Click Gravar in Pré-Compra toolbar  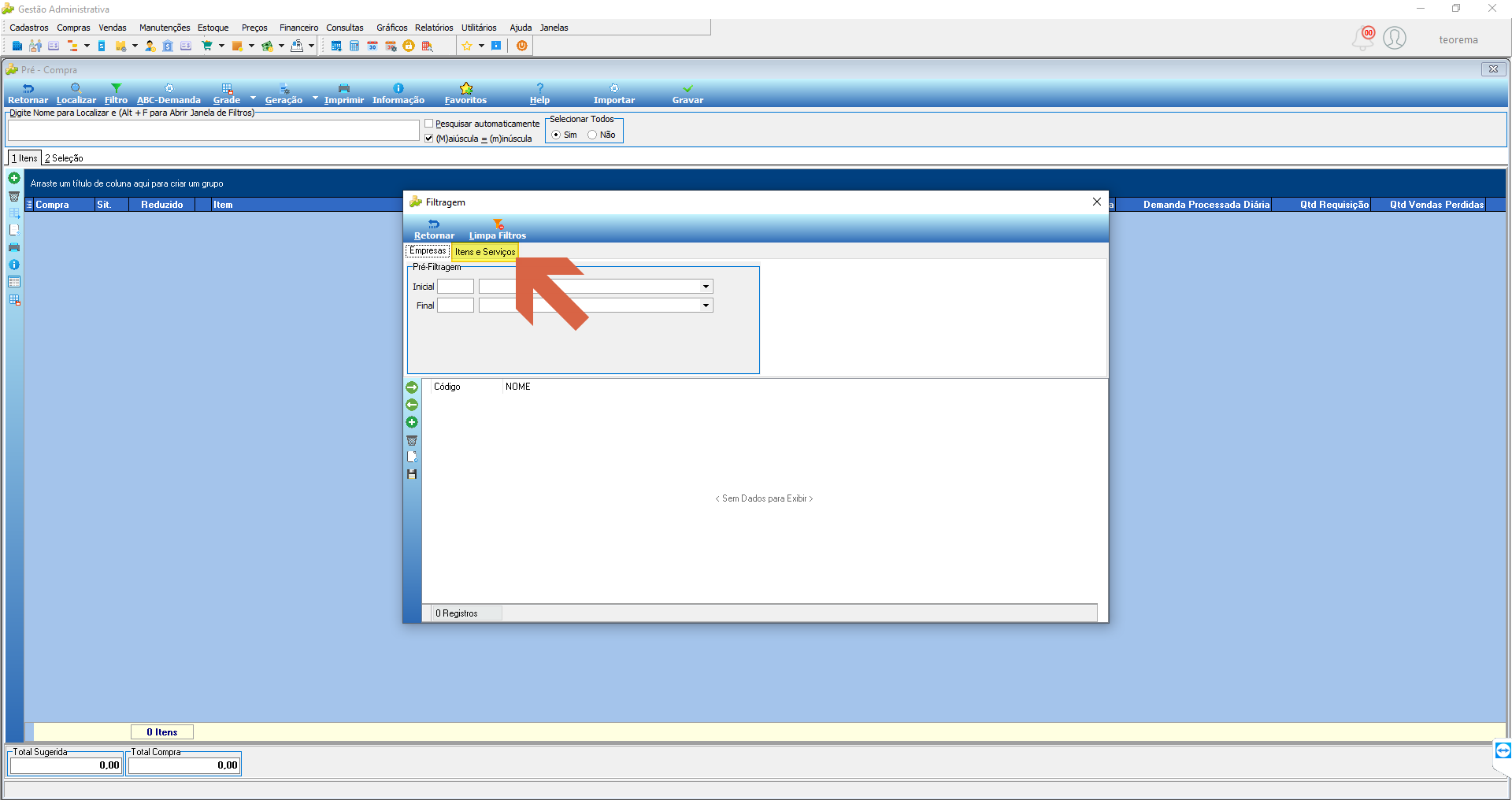click(x=687, y=94)
